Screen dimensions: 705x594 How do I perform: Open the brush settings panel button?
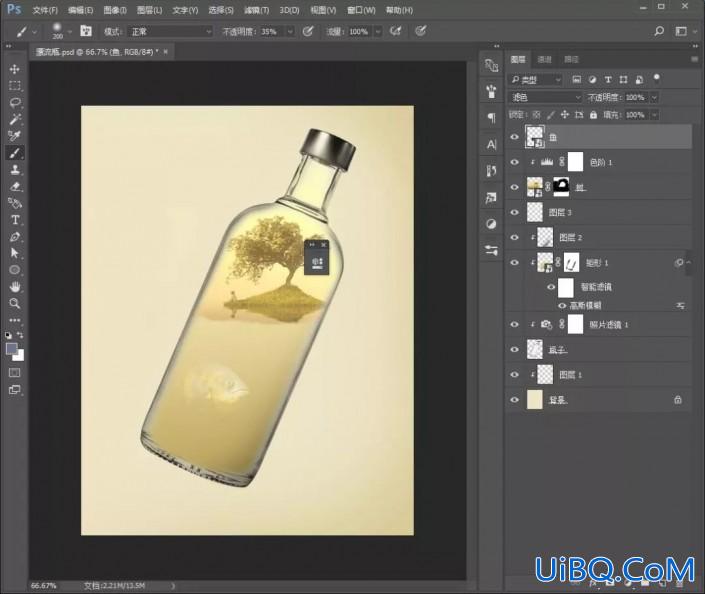tap(86, 31)
